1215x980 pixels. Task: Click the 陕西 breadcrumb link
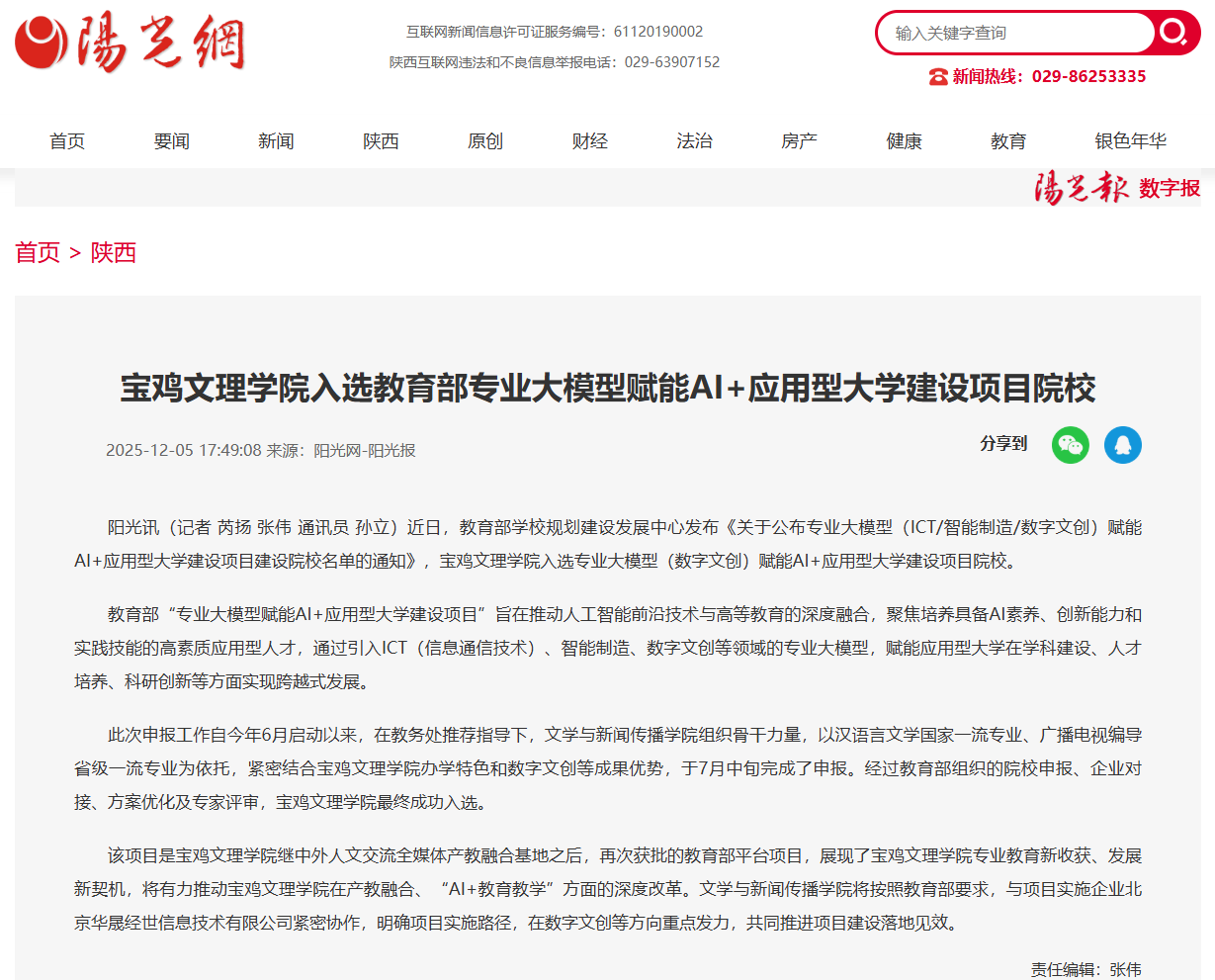pyautogui.click(x=114, y=253)
